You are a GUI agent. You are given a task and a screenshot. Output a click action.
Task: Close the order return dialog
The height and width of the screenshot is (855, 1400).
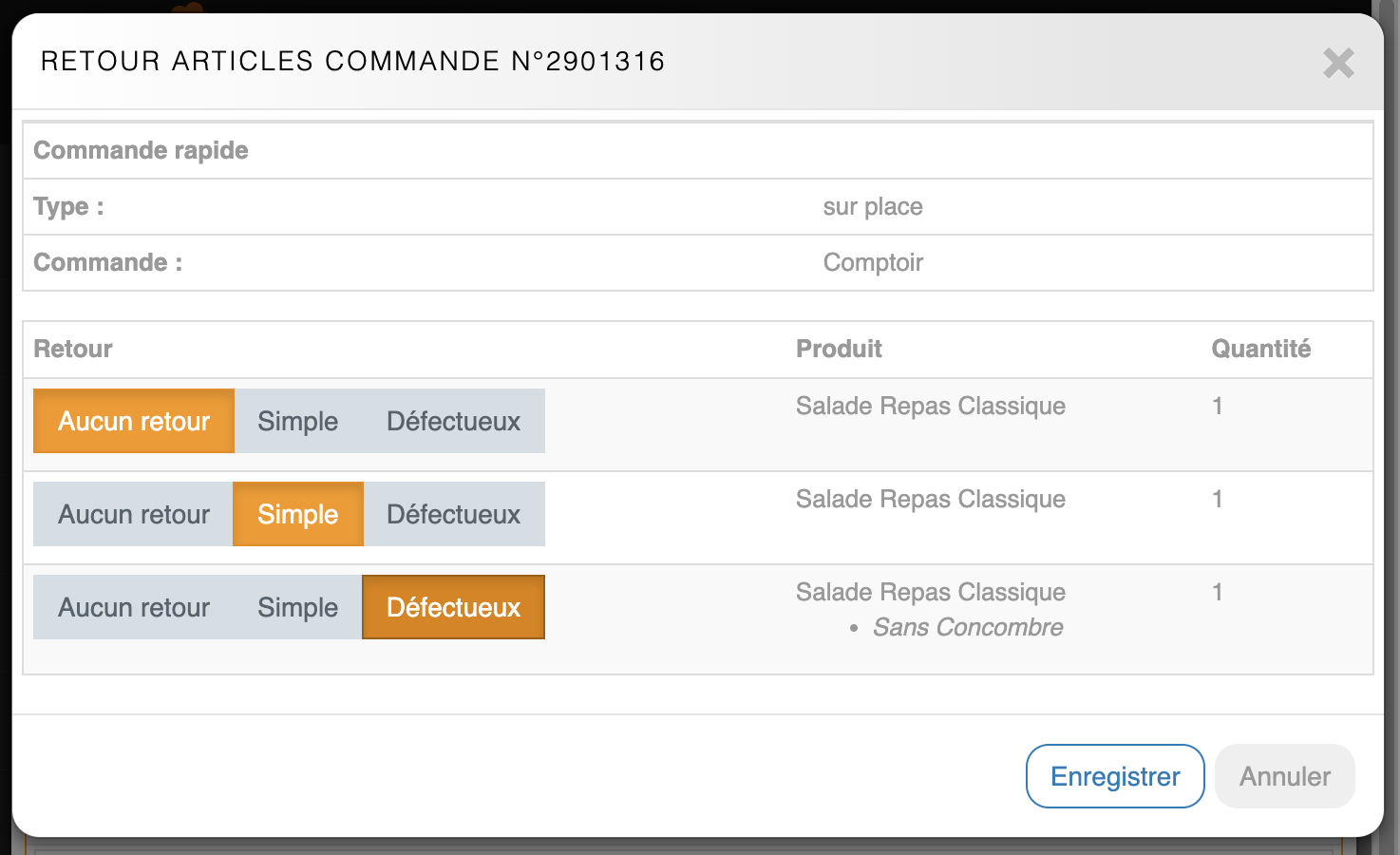tap(1338, 64)
